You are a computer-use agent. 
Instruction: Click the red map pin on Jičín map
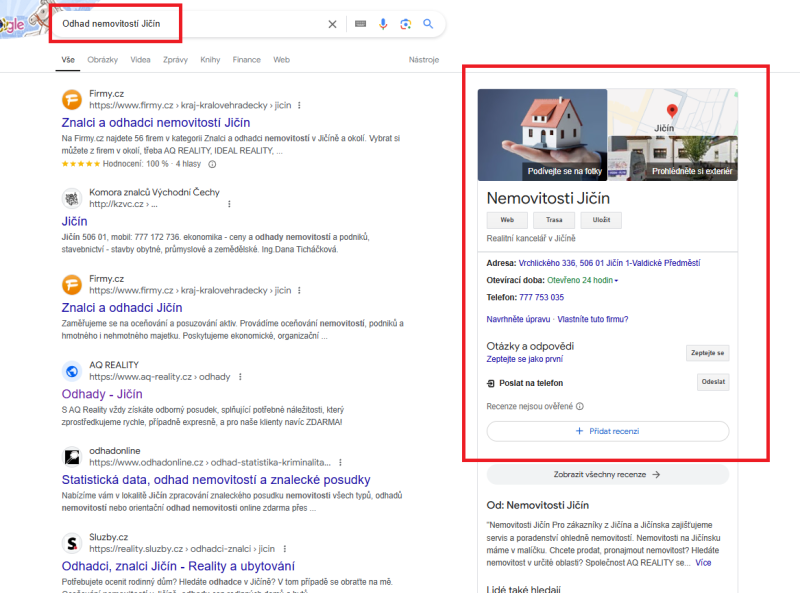672,110
